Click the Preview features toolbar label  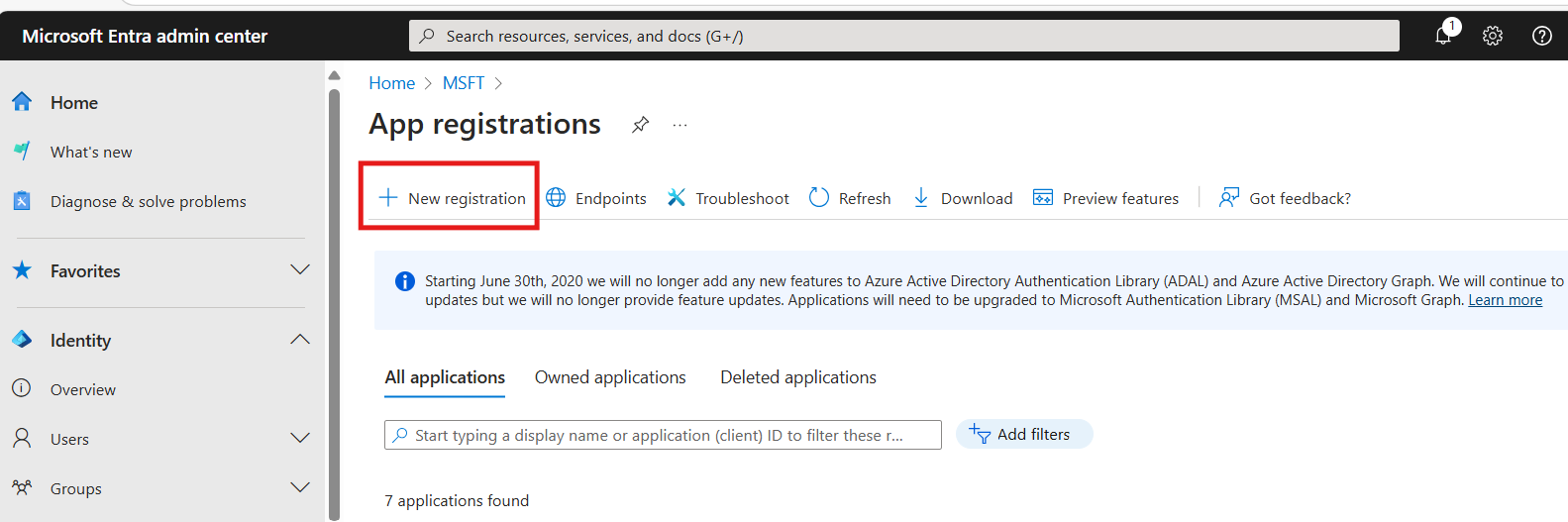(x=1120, y=198)
